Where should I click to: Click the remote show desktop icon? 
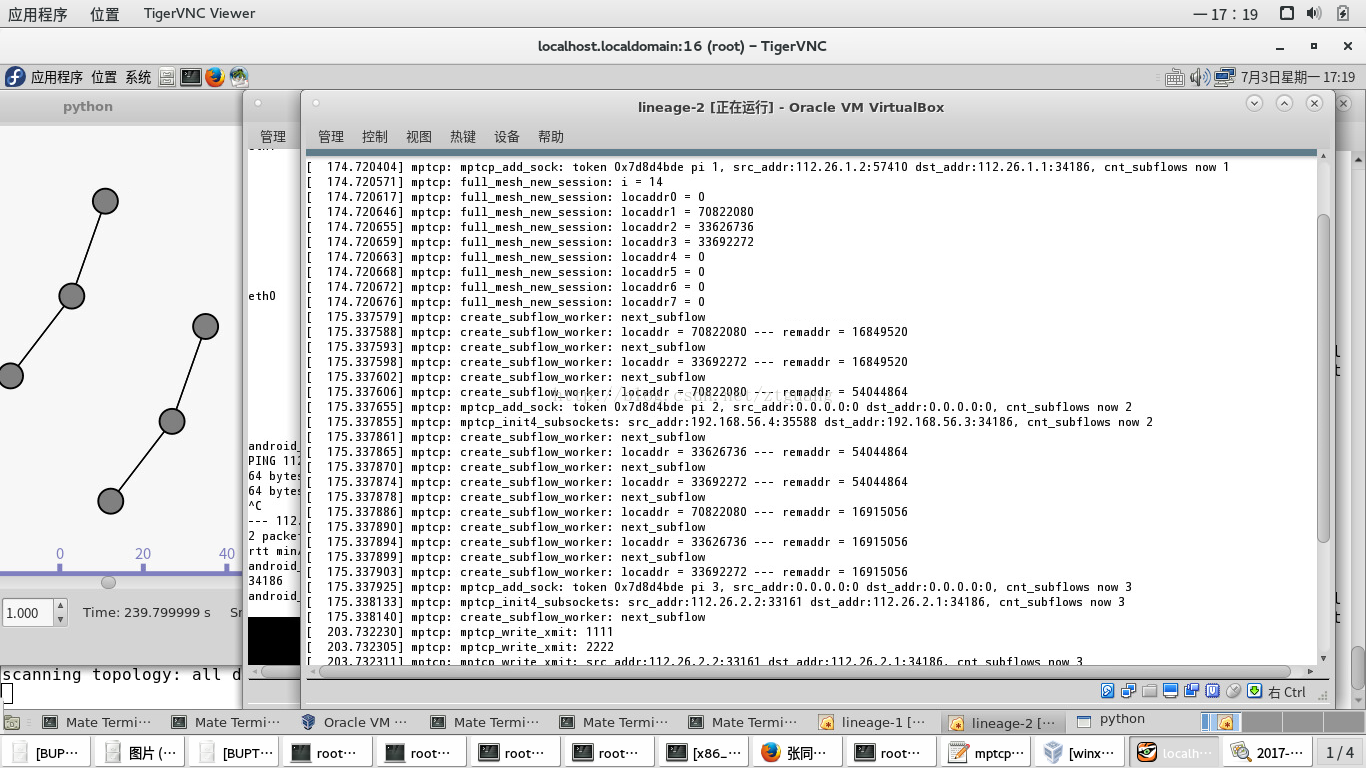[x=12, y=722]
